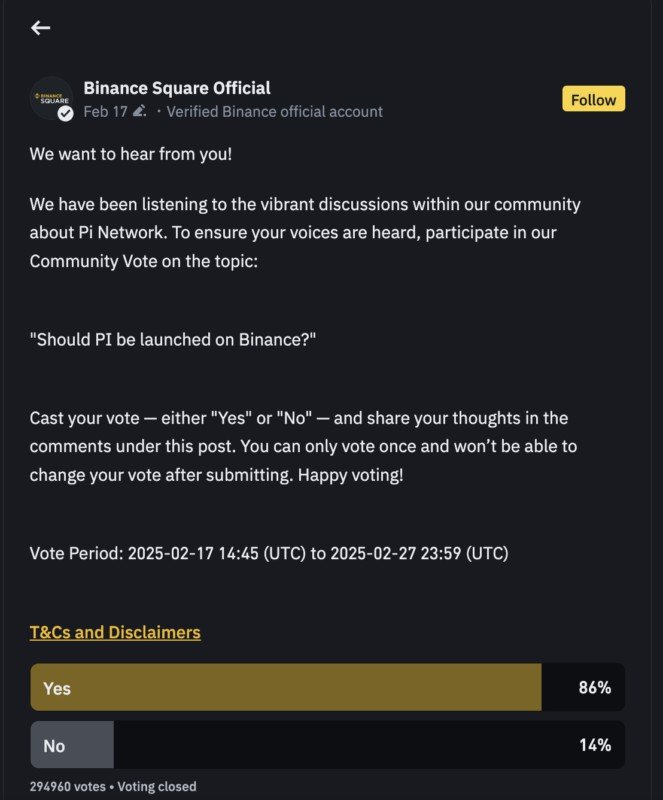Select the No poll option label

(x=54, y=745)
